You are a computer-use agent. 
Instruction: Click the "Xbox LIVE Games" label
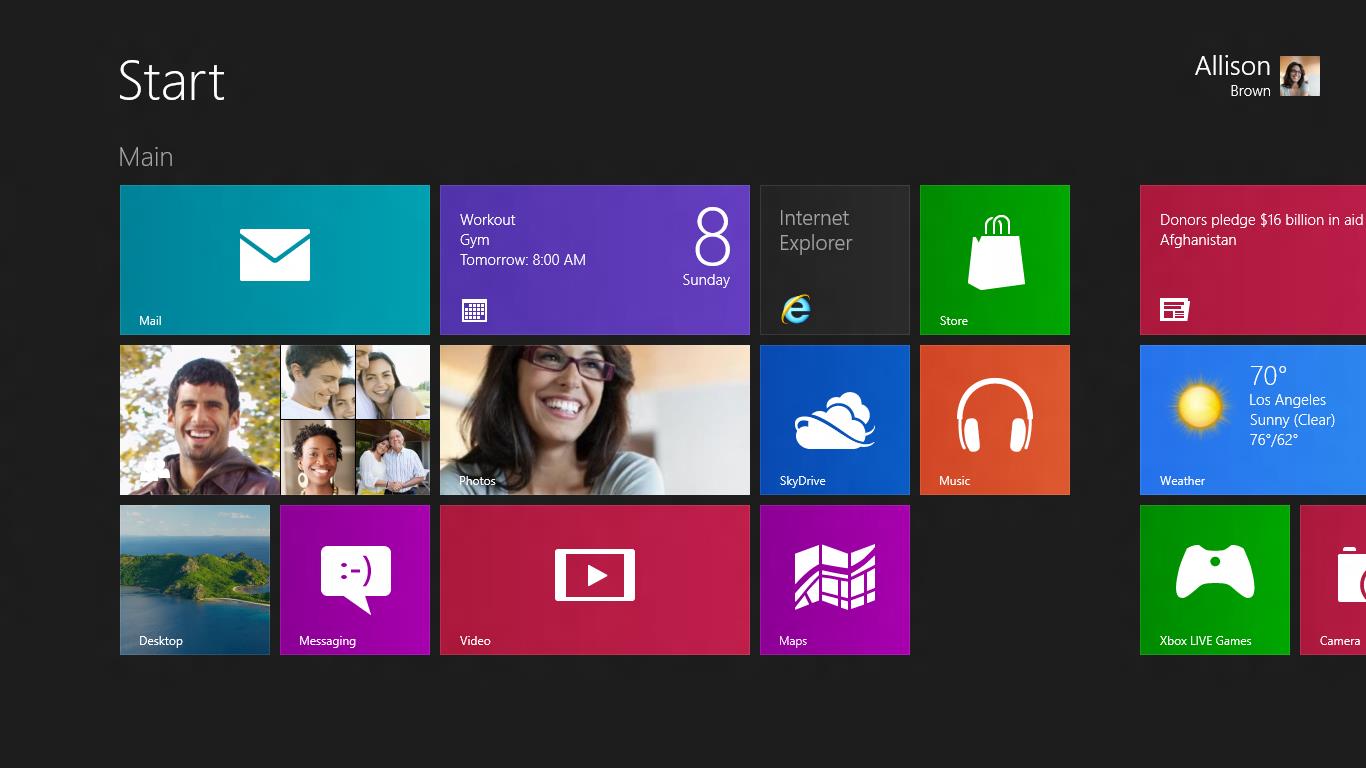[x=1206, y=641]
